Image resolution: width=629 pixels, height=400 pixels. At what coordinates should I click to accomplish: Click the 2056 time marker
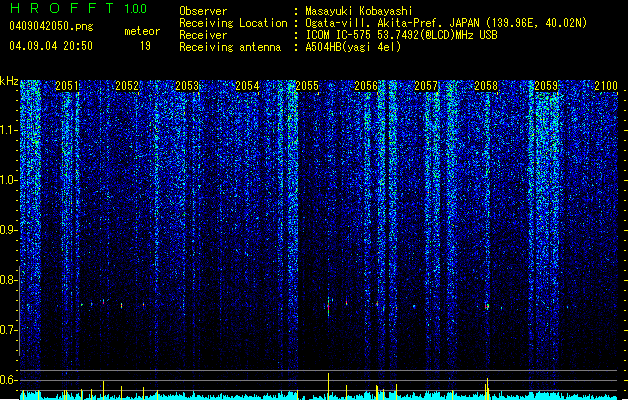coord(366,86)
